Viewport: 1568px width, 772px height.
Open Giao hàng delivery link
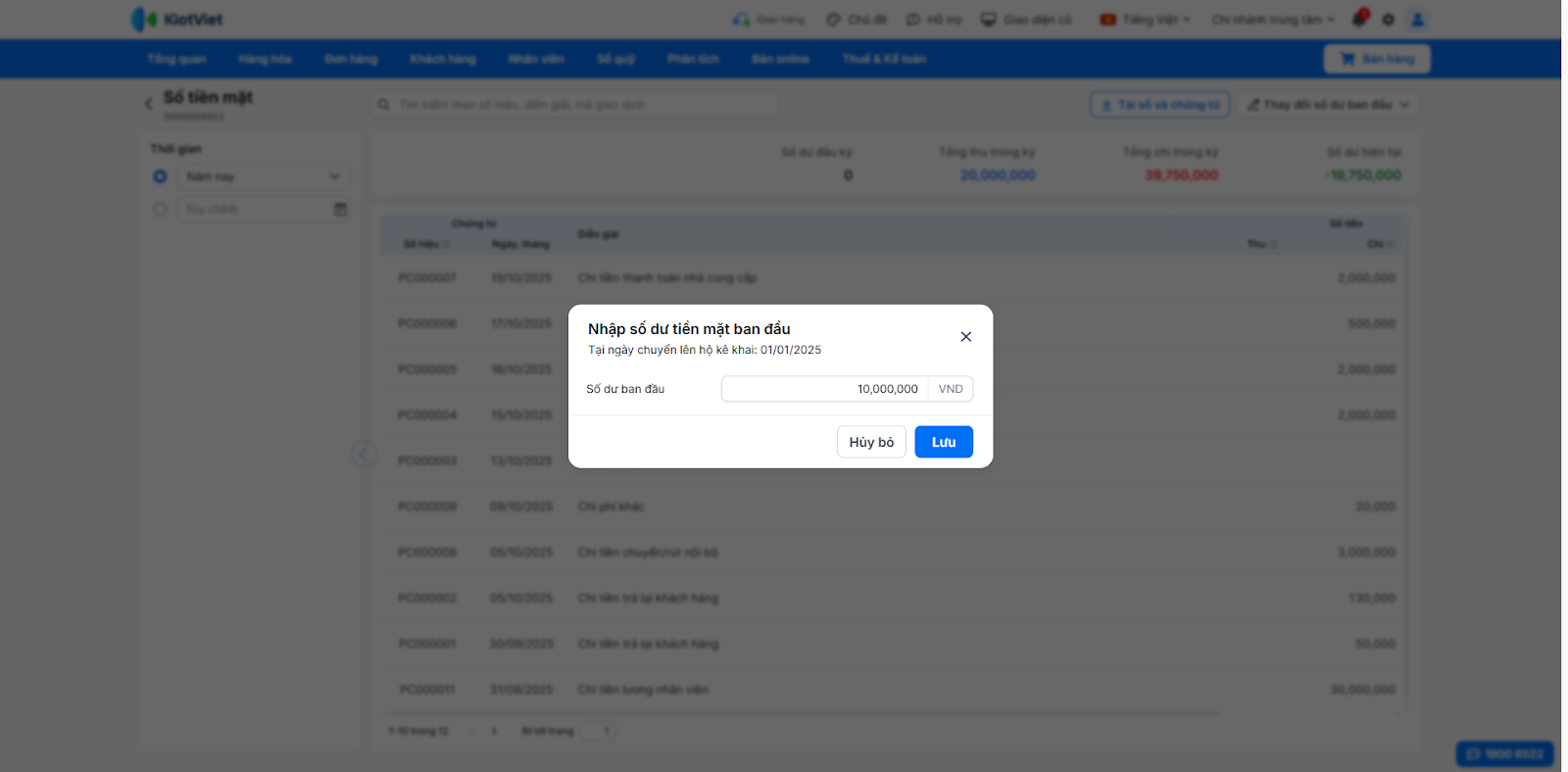click(x=768, y=20)
